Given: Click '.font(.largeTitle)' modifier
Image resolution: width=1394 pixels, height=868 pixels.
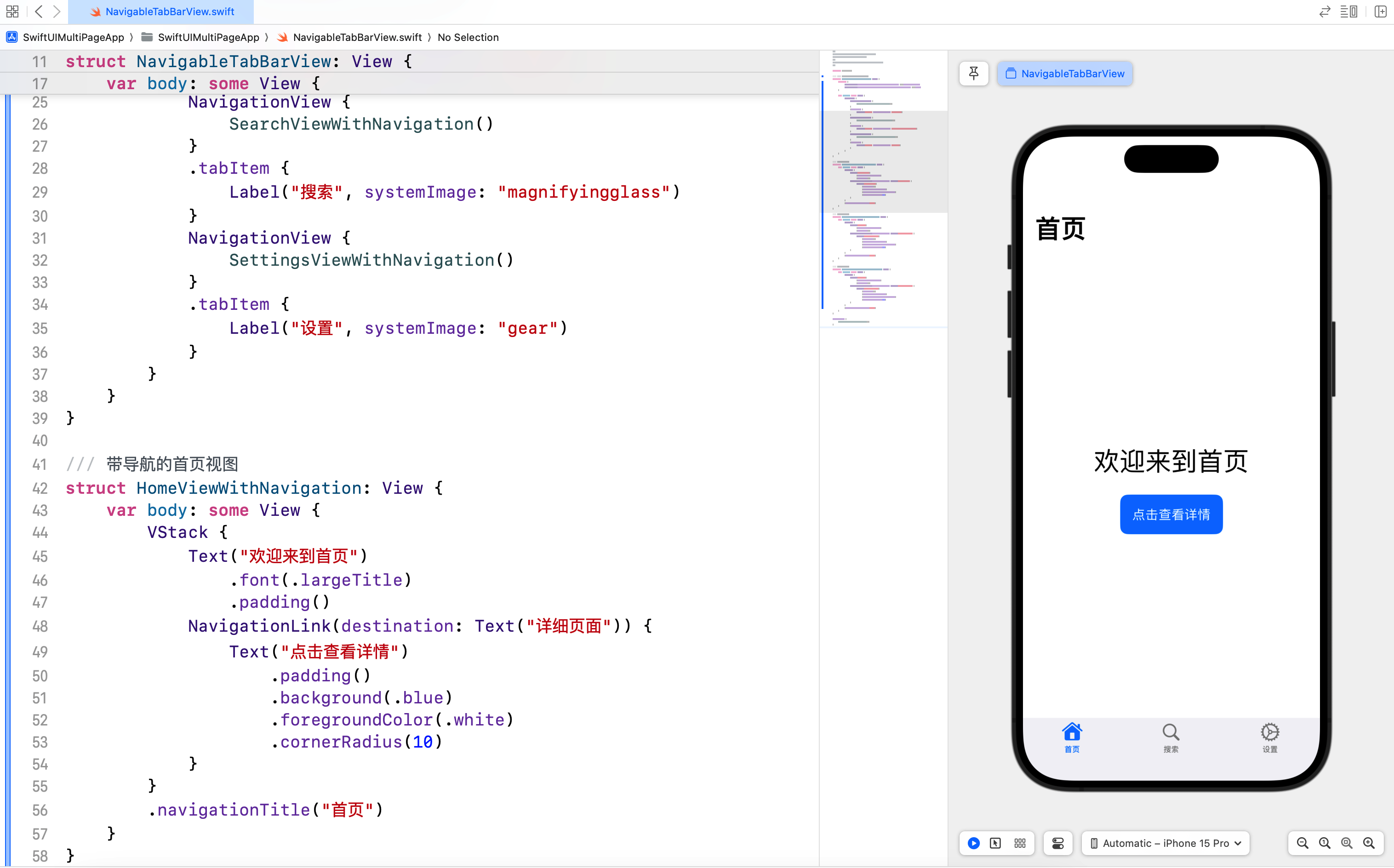Looking at the screenshot, I should 320,580.
